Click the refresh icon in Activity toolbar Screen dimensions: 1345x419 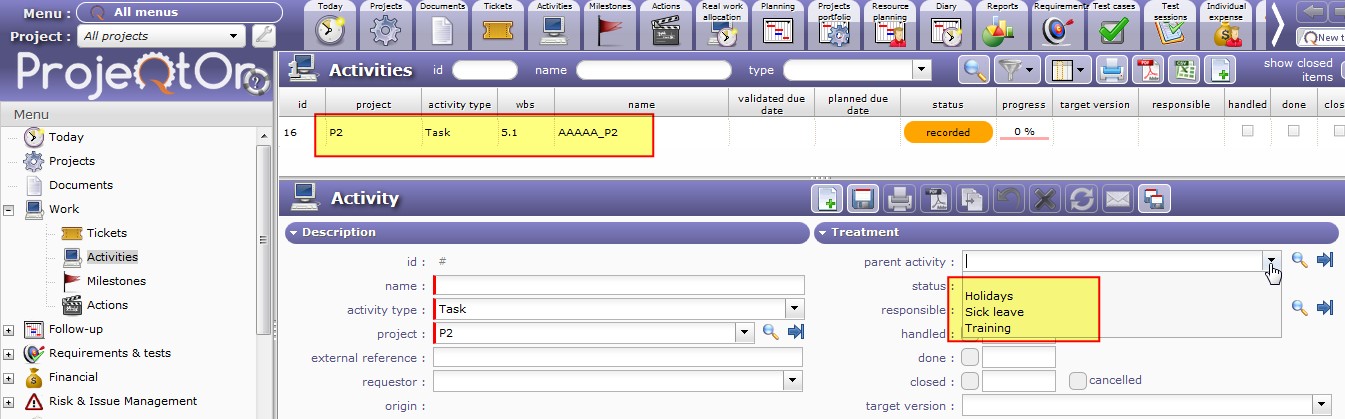1081,198
